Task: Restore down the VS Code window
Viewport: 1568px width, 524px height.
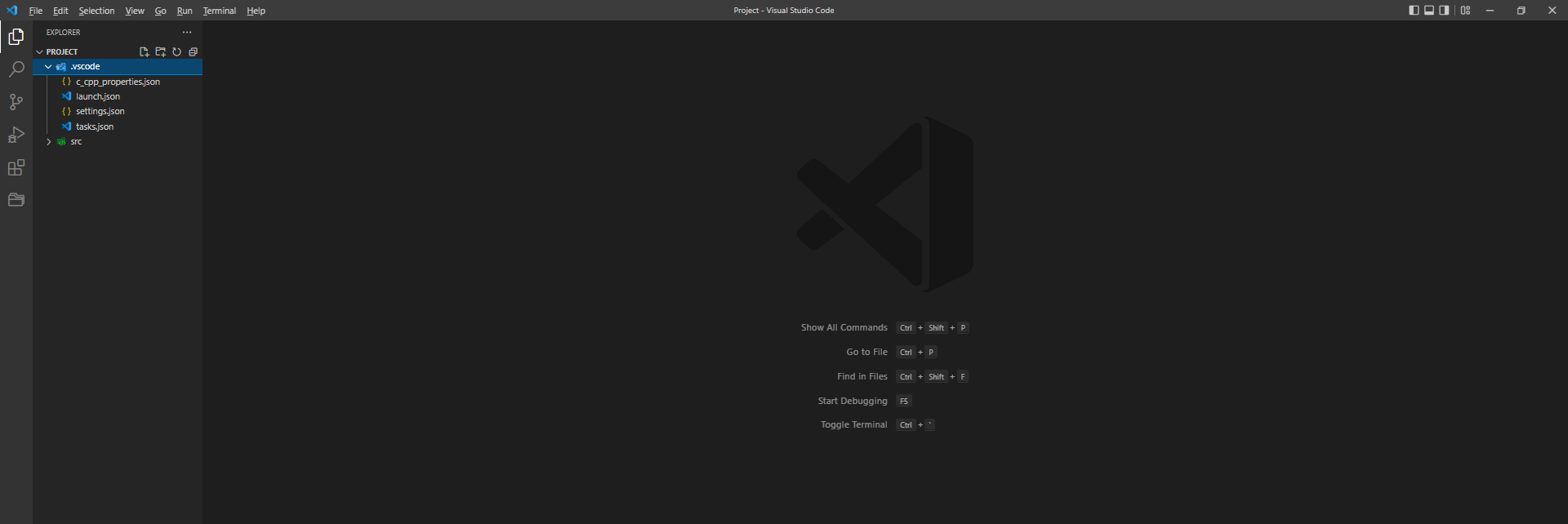Action: click(1521, 11)
